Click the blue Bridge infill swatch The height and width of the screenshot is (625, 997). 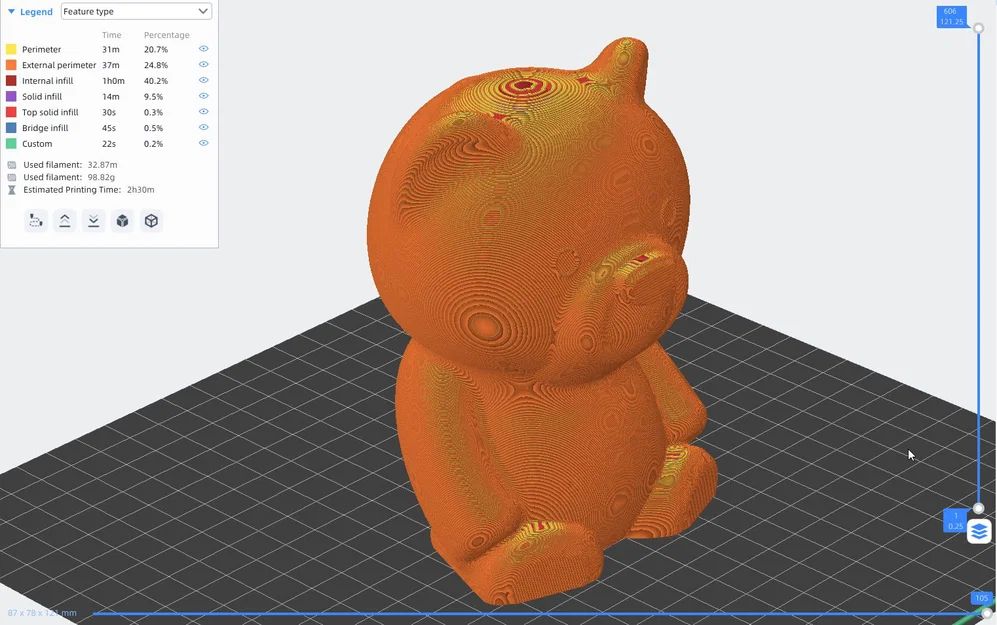11,128
